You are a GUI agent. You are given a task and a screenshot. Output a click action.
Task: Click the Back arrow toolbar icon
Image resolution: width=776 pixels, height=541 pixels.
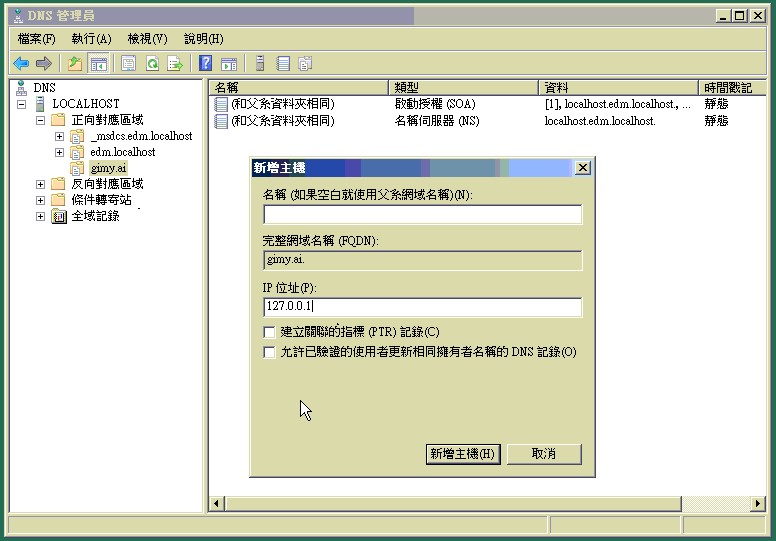(21, 63)
